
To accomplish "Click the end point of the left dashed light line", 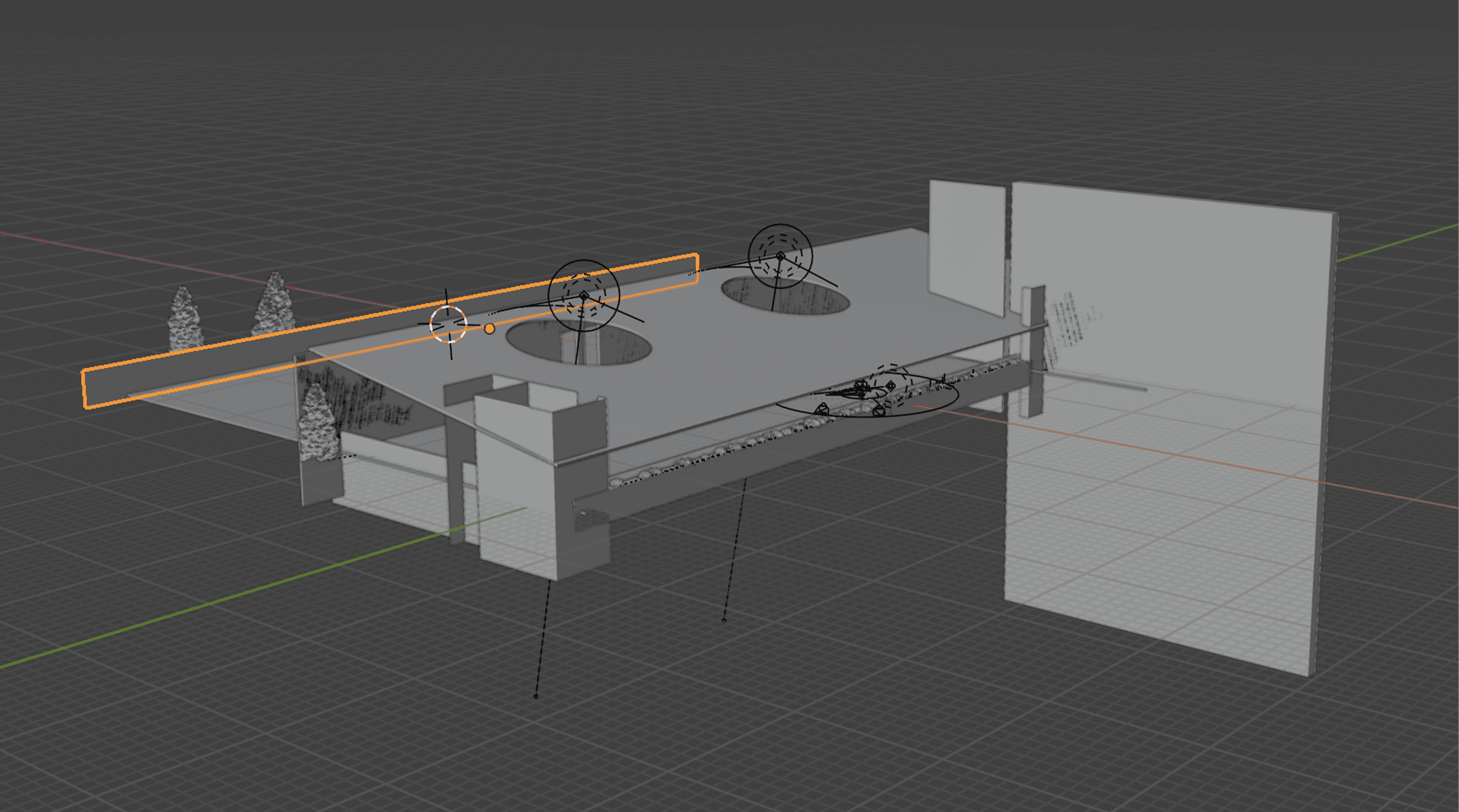I will point(536,696).
